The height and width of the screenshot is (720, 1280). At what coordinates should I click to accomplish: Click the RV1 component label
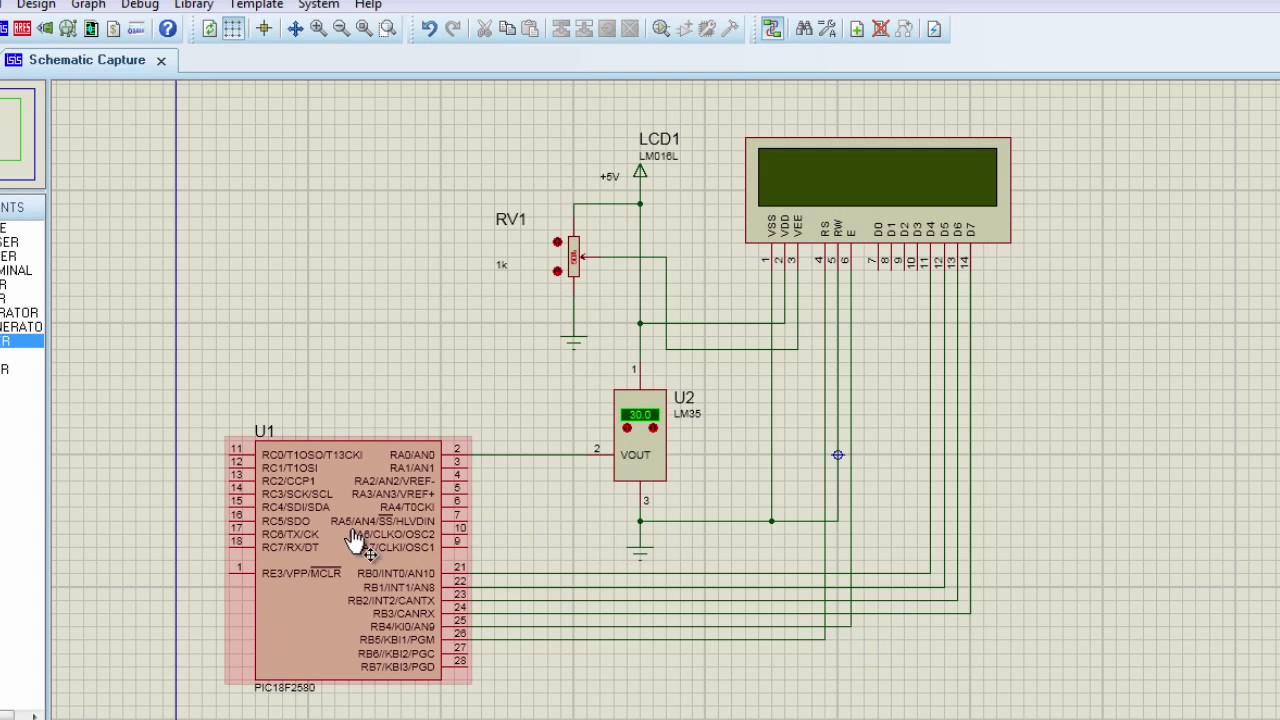click(x=510, y=219)
